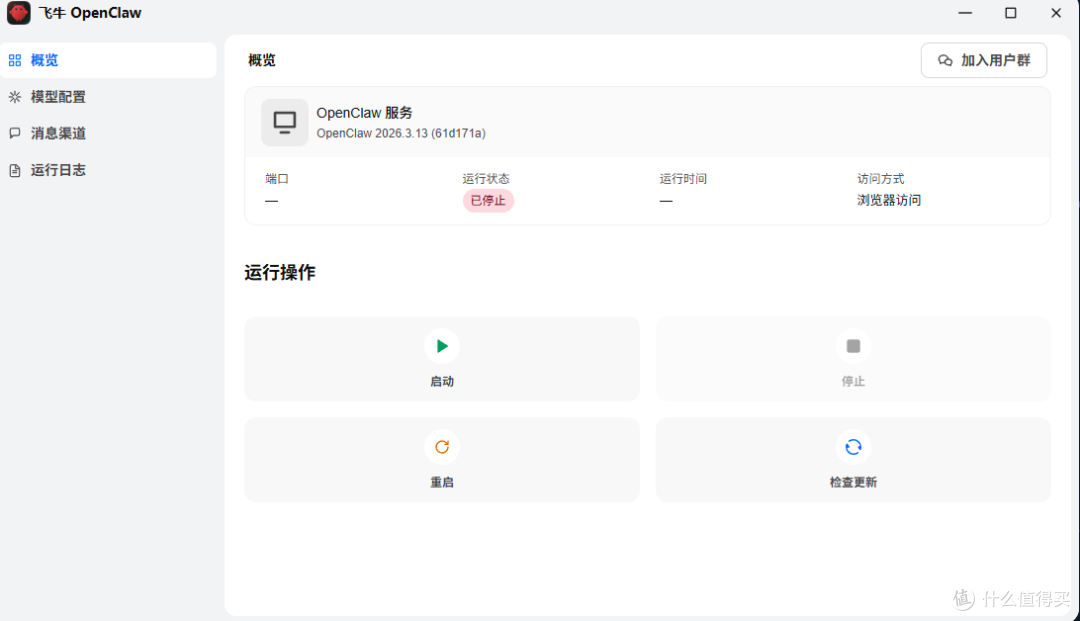Click the green play 启动 icon
The image size is (1080, 621).
[442, 346]
